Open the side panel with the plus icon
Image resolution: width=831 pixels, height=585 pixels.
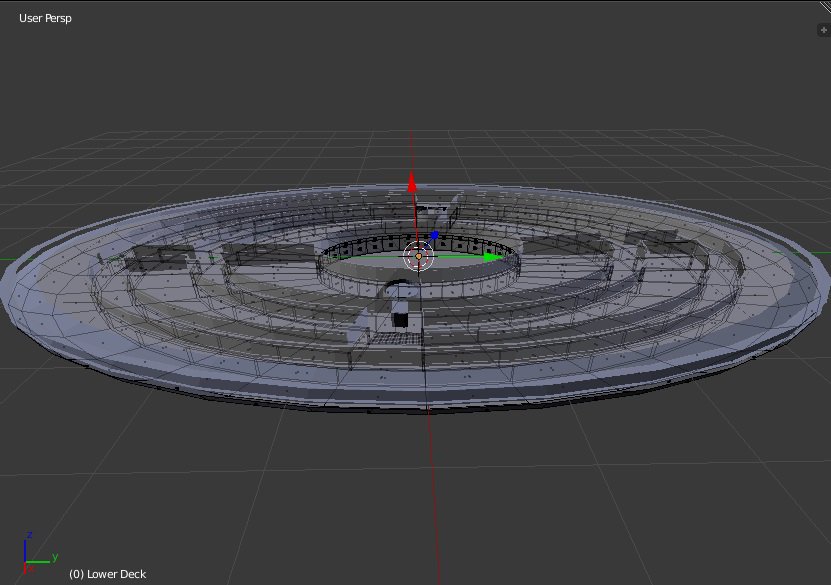[824, 30]
